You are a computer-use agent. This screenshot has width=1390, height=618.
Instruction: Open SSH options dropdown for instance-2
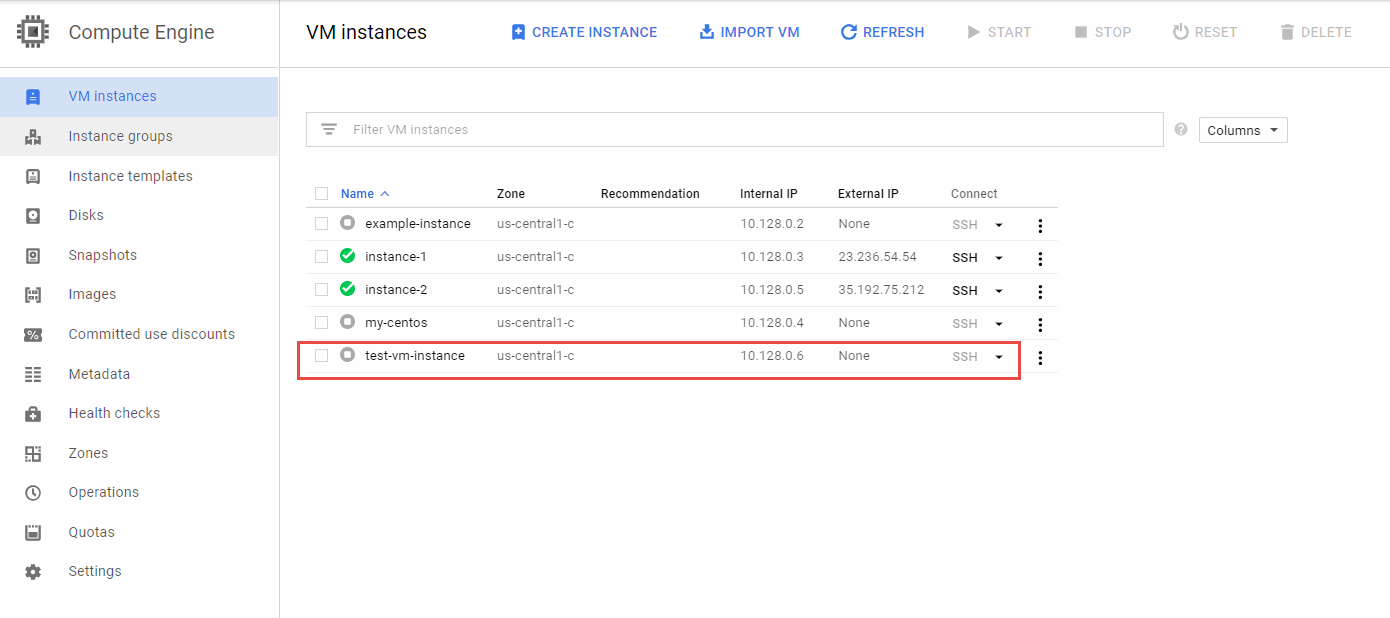[x=998, y=290]
